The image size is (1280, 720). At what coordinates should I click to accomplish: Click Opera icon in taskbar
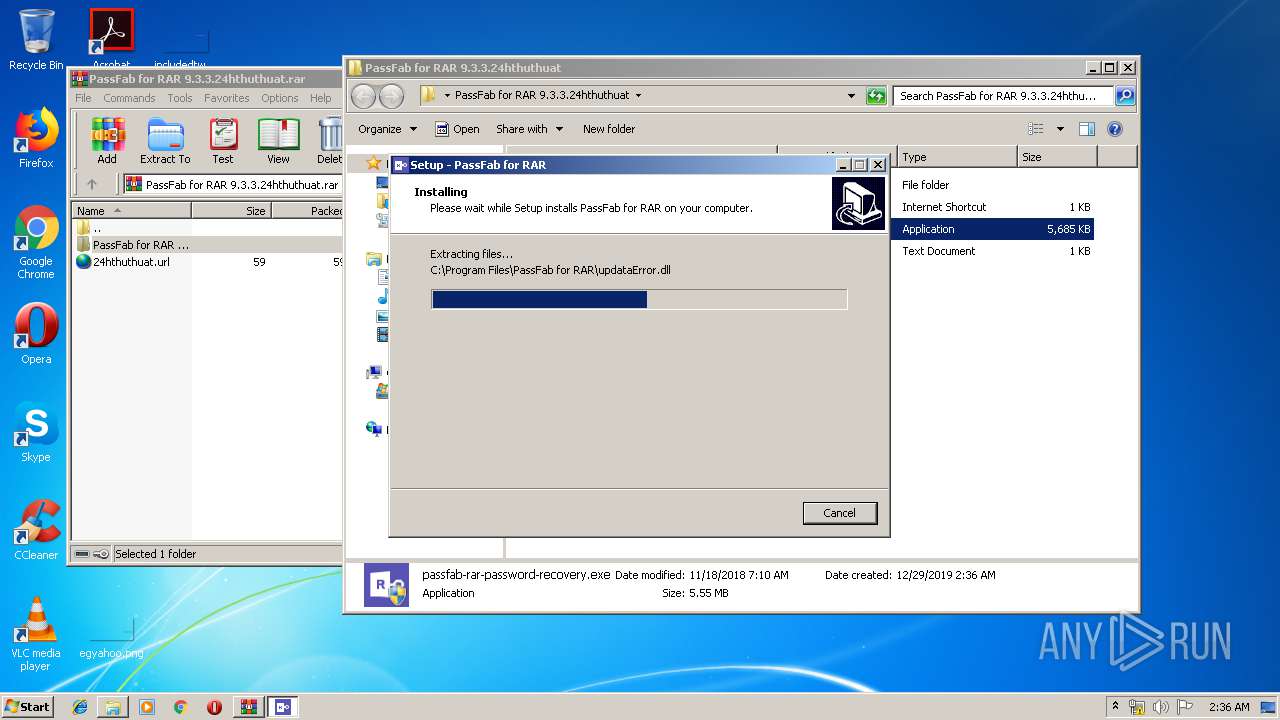click(x=214, y=707)
